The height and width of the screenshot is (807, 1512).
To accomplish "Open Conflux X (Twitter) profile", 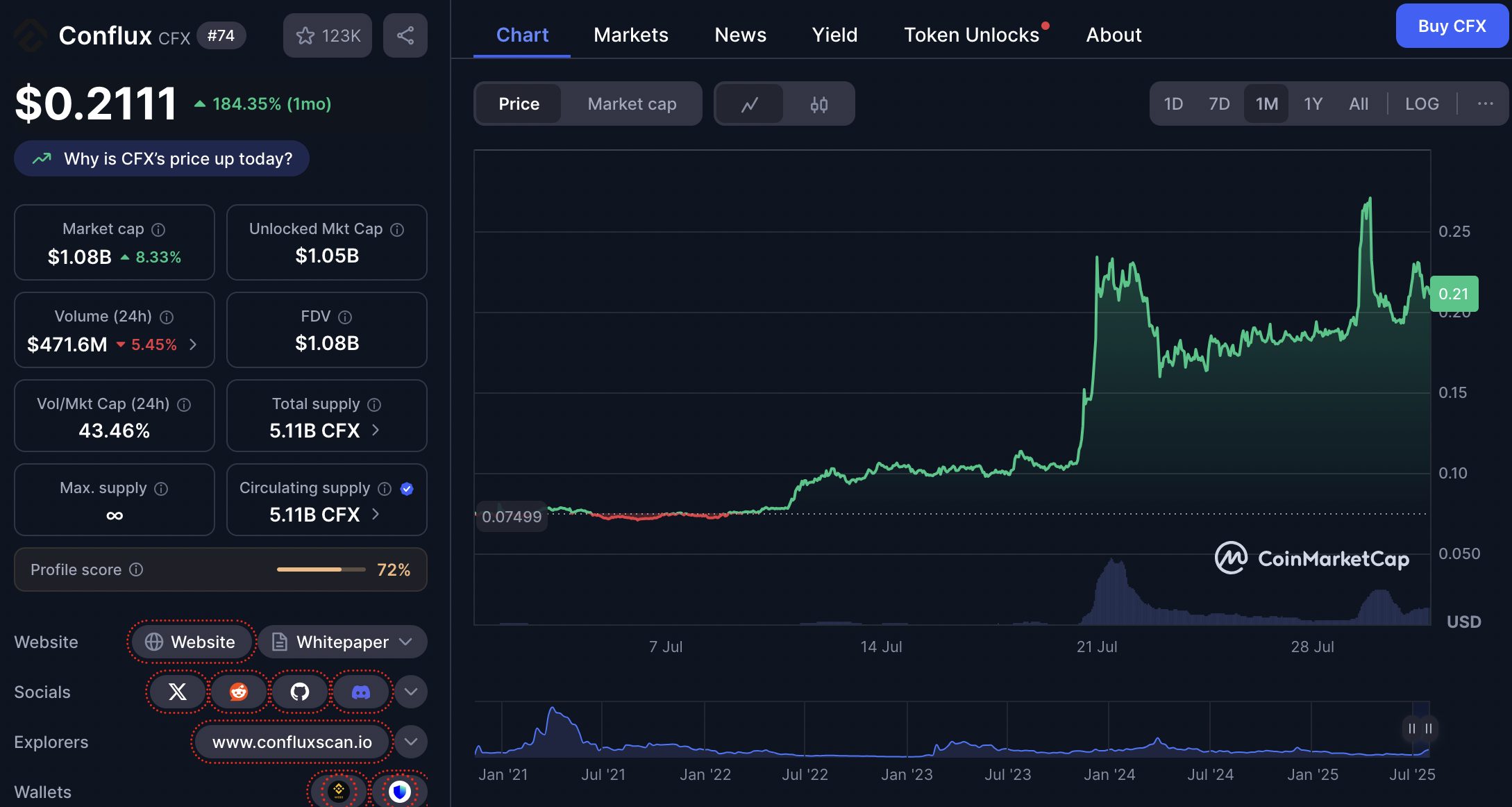I will tap(178, 692).
